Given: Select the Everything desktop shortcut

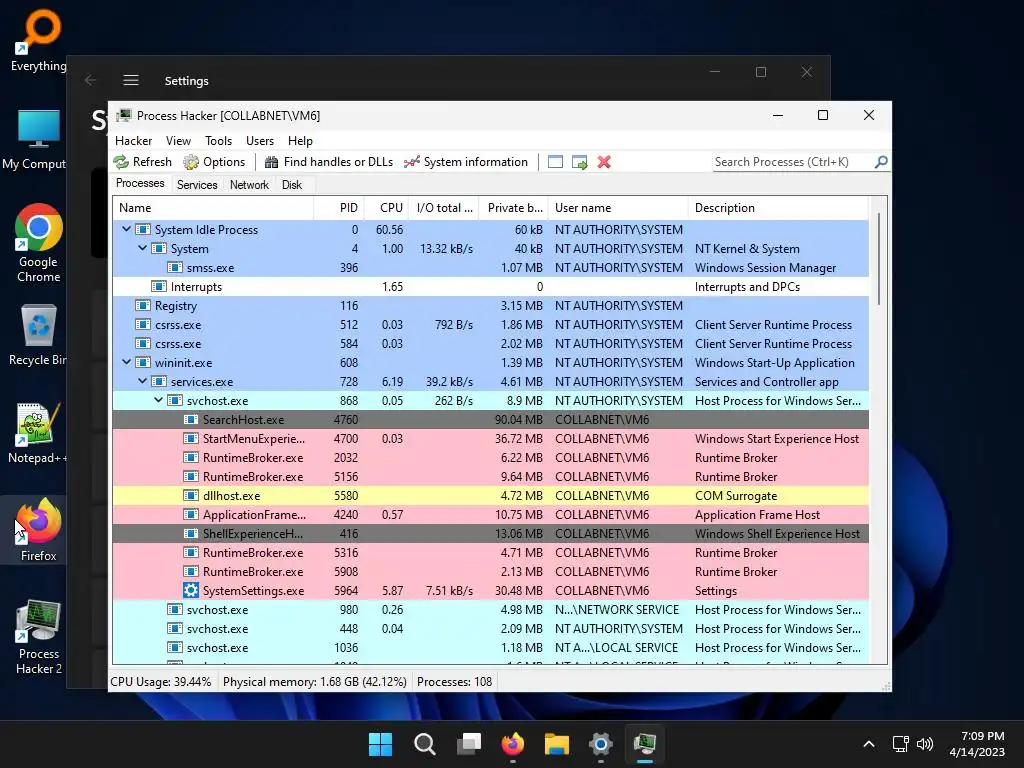Looking at the screenshot, I should click(x=39, y=40).
